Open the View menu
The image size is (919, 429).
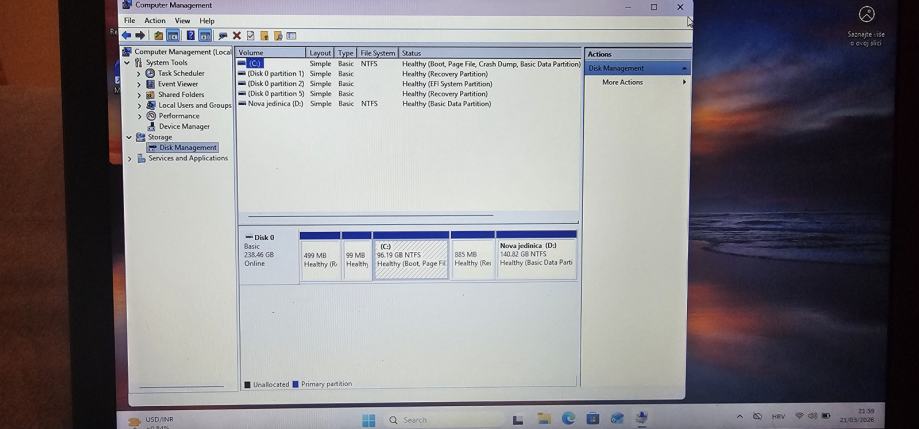[x=182, y=21]
